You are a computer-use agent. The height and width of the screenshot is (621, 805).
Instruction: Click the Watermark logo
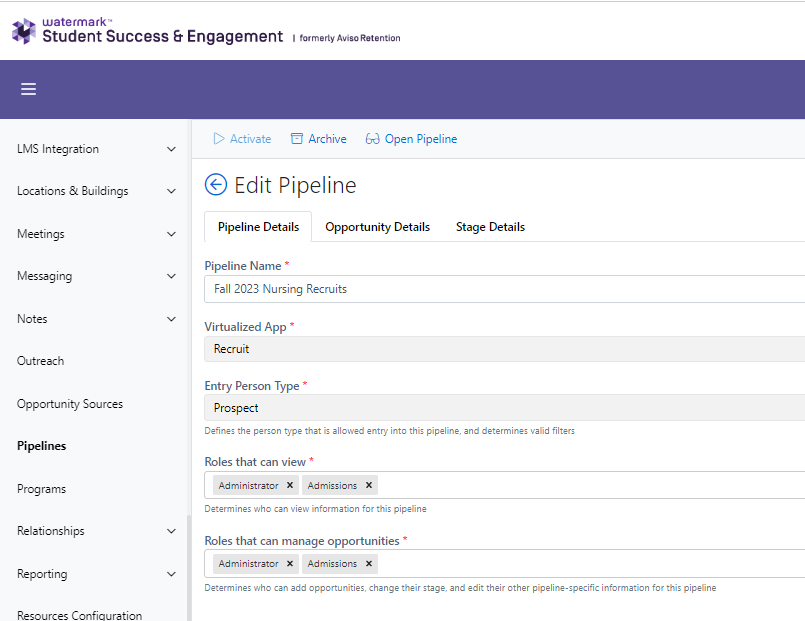[22, 31]
